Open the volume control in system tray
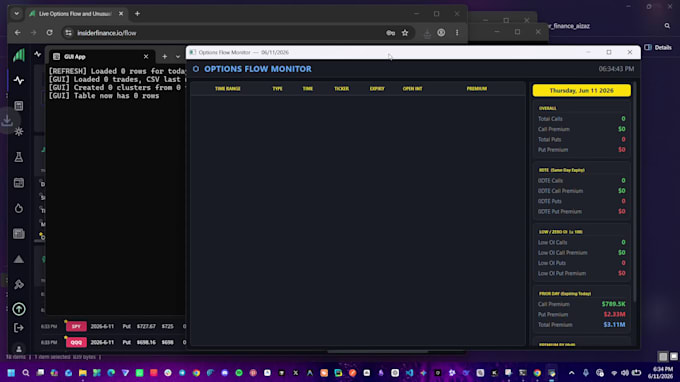 tap(625, 373)
